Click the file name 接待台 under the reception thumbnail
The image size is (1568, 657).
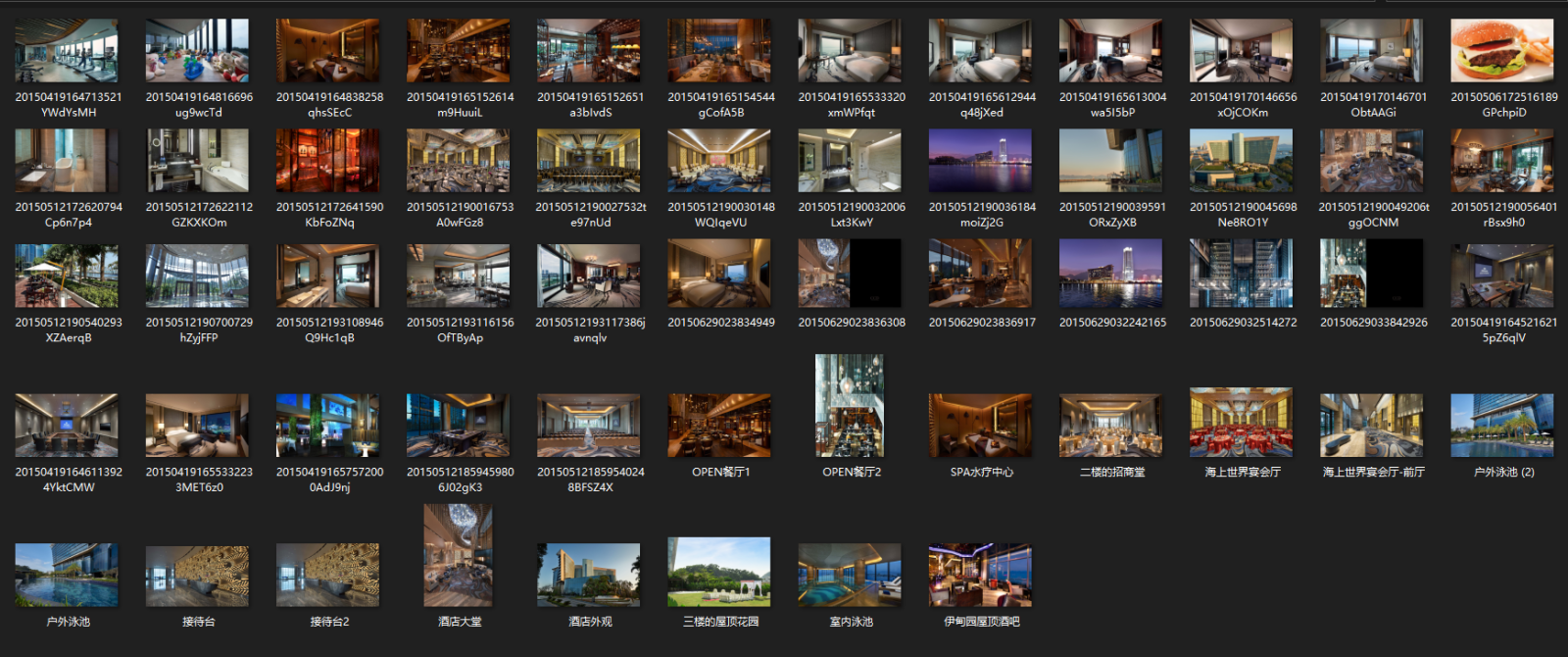point(198,622)
